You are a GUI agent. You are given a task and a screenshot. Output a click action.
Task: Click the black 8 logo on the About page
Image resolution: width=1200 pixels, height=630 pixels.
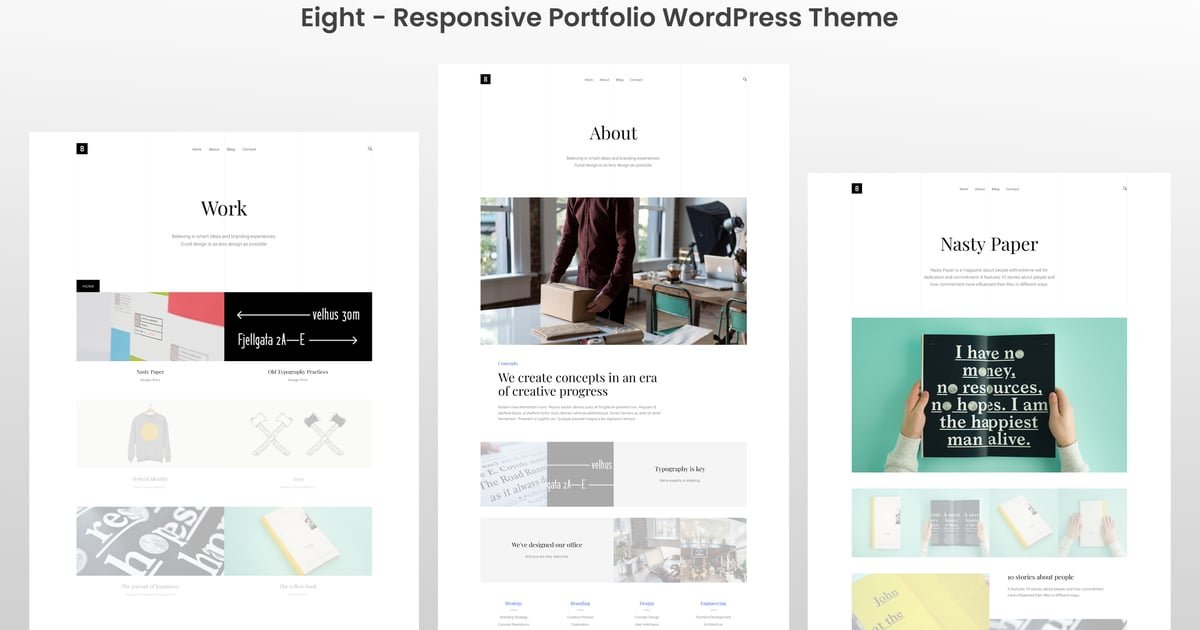click(485, 79)
